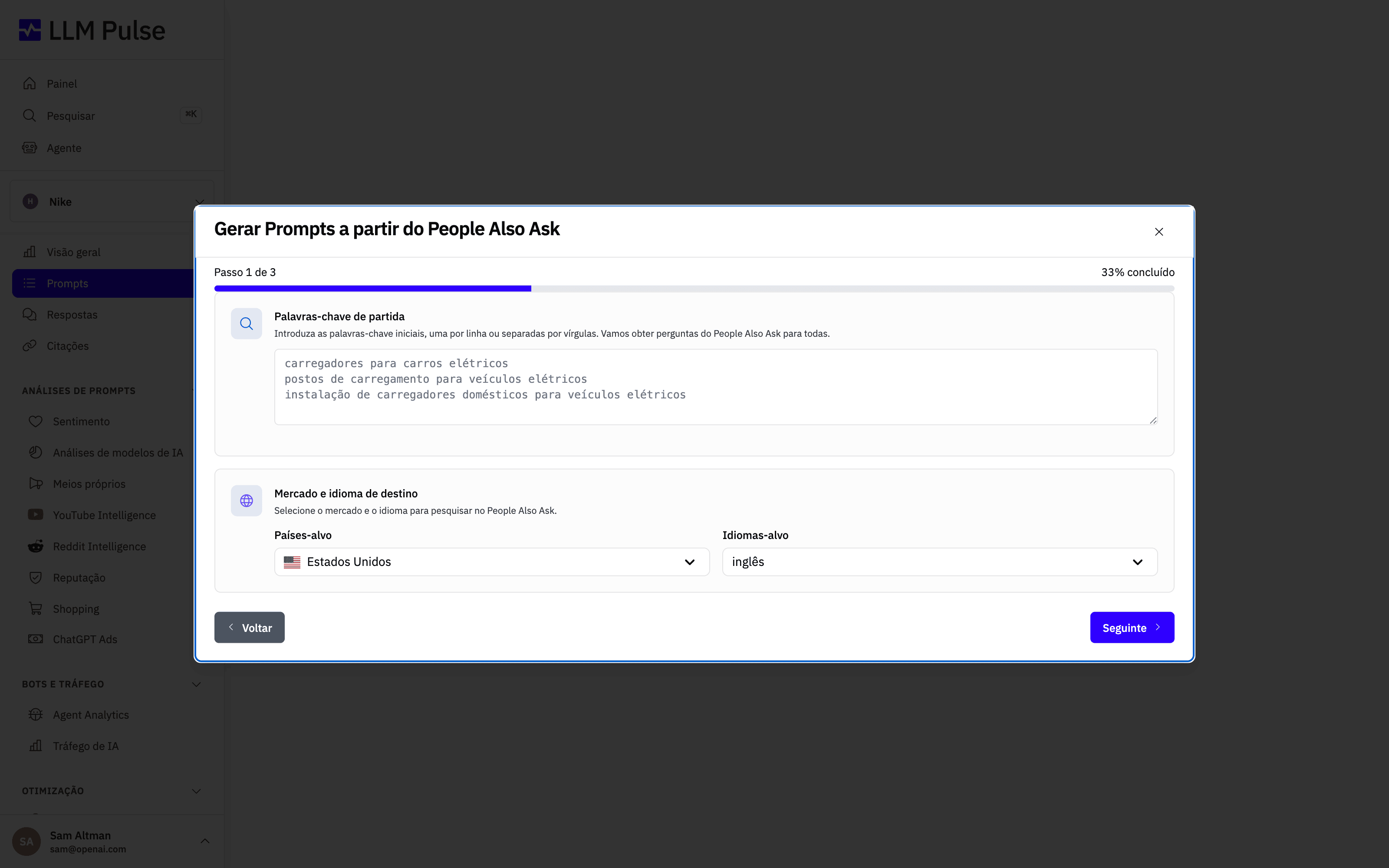Click the Voltar button

(249, 628)
